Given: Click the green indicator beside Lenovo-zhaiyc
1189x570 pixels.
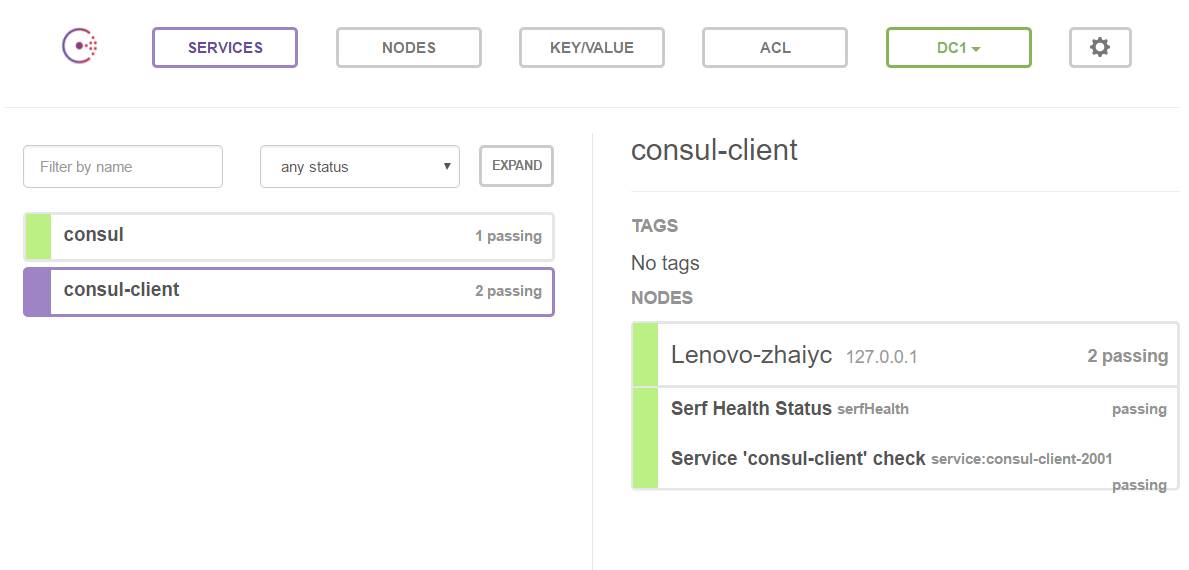Looking at the screenshot, I should pyautogui.click(x=645, y=355).
